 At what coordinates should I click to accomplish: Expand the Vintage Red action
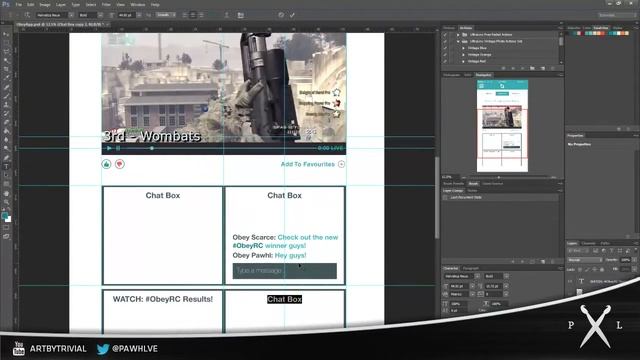pyautogui.click(x=463, y=61)
